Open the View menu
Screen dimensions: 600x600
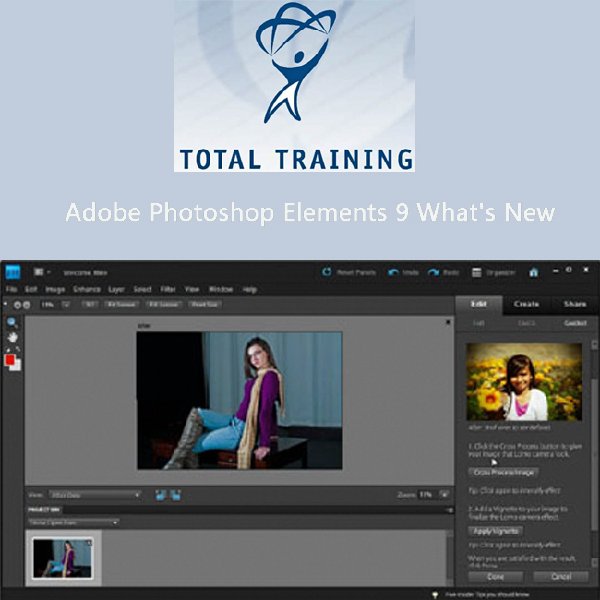192,289
